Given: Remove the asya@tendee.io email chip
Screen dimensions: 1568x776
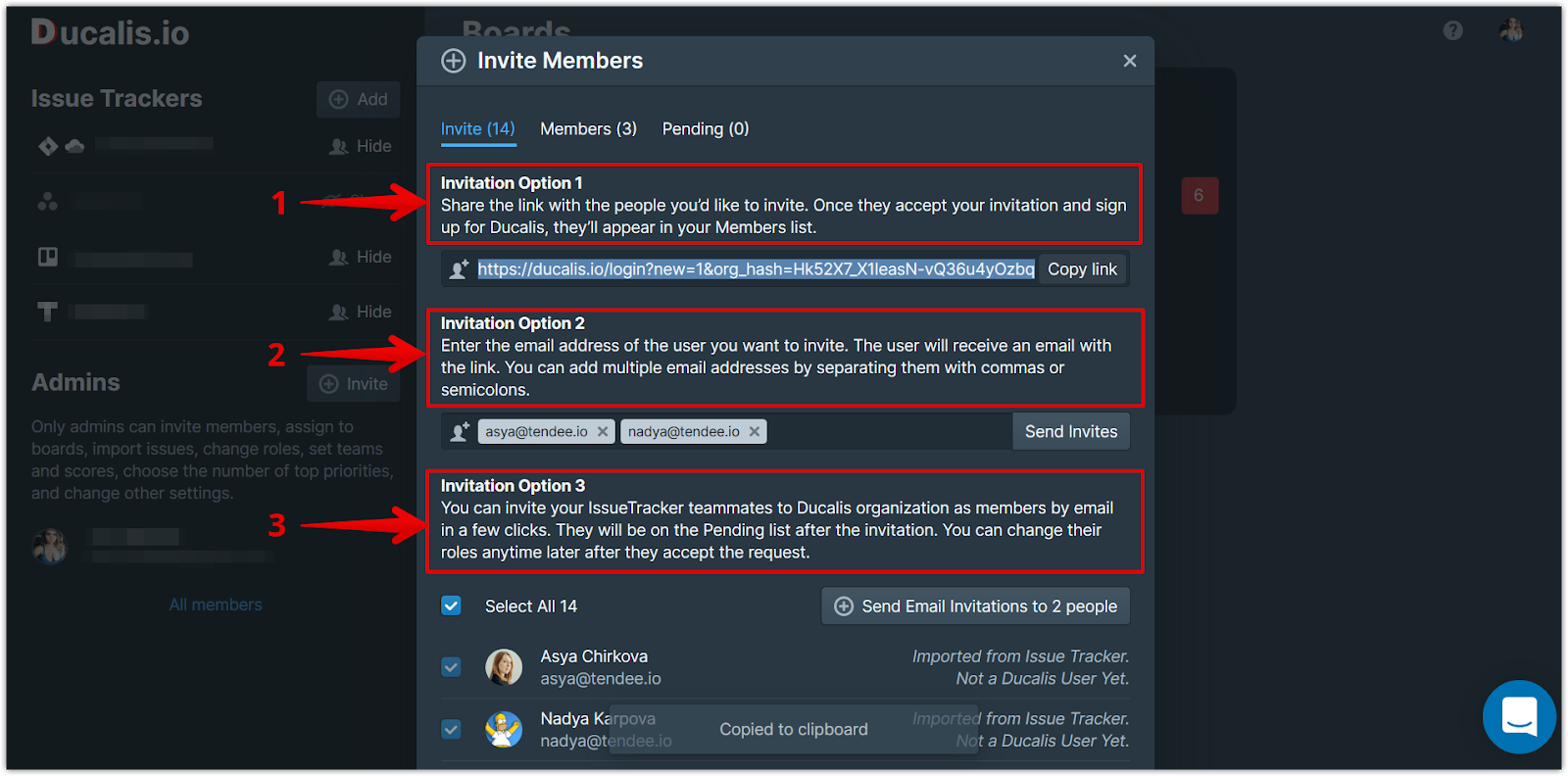Looking at the screenshot, I should coord(603,432).
